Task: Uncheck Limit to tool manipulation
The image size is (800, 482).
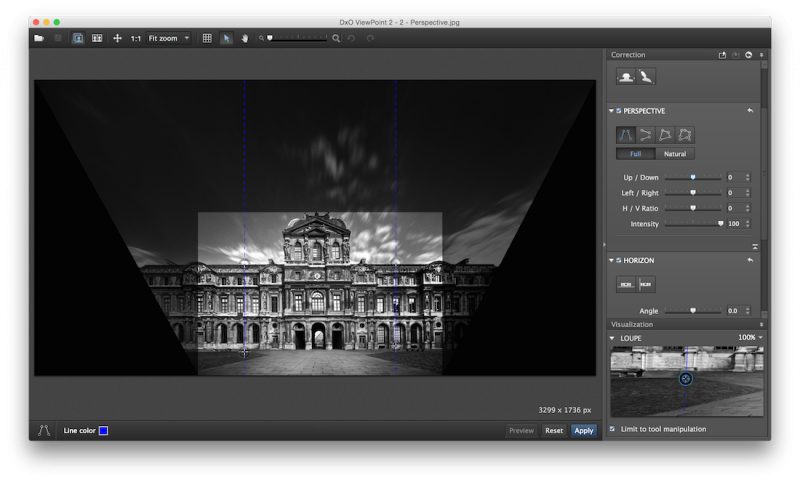Action: pyautogui.click(x=613, y=429)
